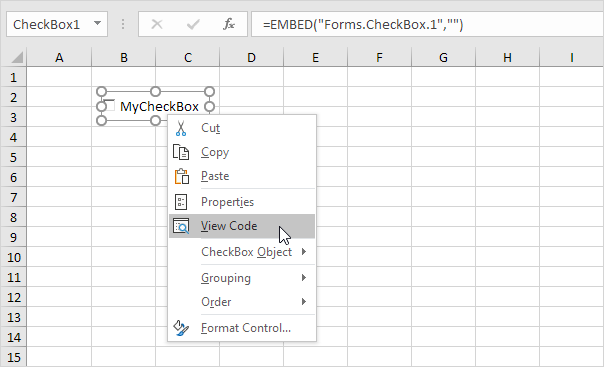The height and width of the screenshot is (367, 604).
Task: Open Format Control... menu entry
Action: (242, 328)
